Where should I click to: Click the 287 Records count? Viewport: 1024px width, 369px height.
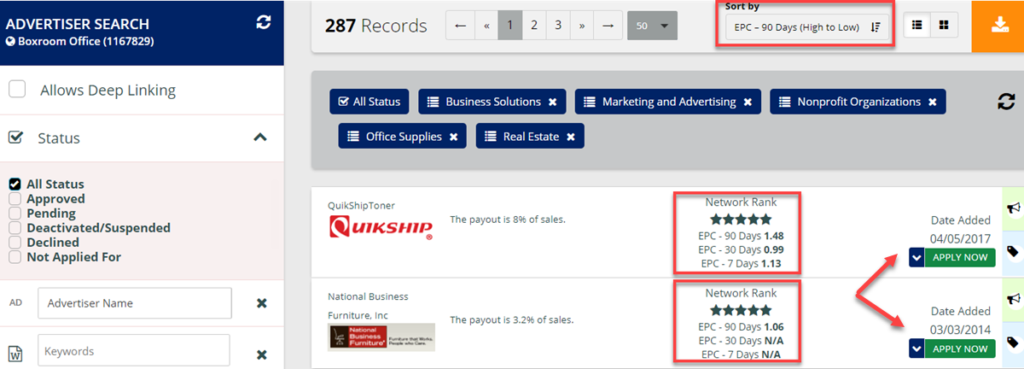pos(376,26)
